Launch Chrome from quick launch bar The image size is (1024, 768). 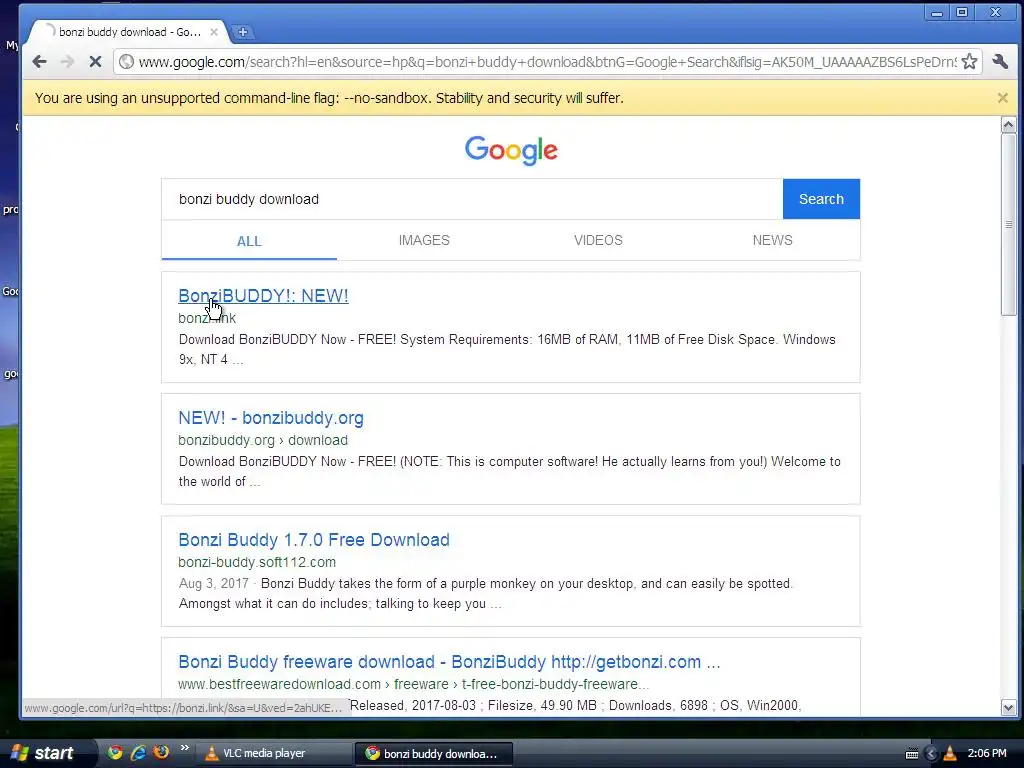click(x=115, y=752)
